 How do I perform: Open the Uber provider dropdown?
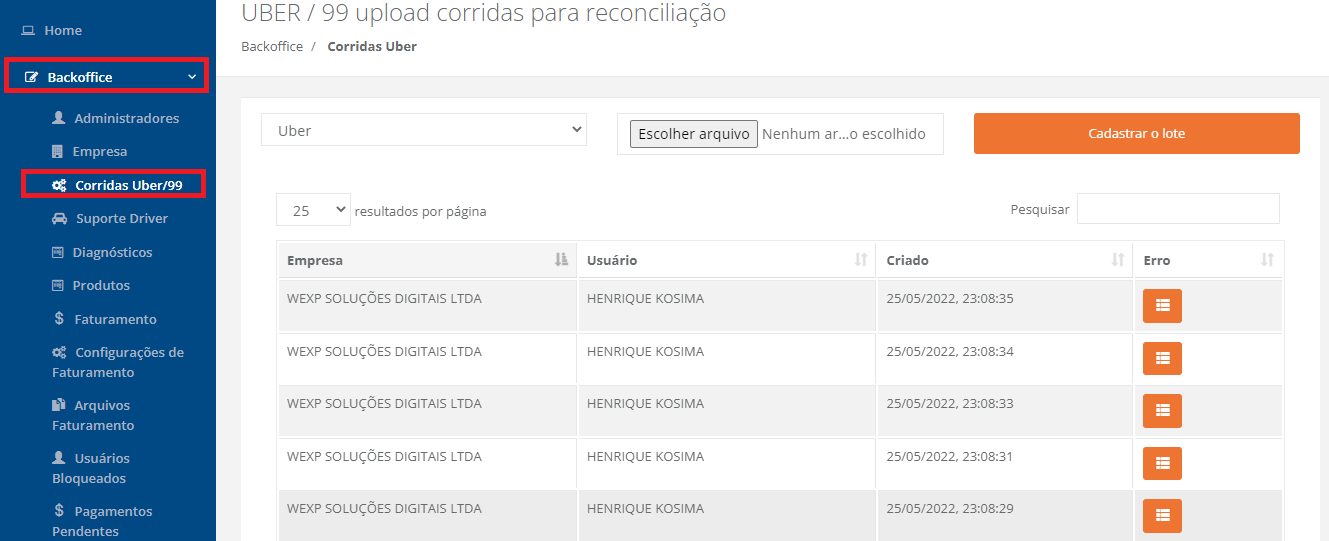pyautogui.click(x=424, y=130)
